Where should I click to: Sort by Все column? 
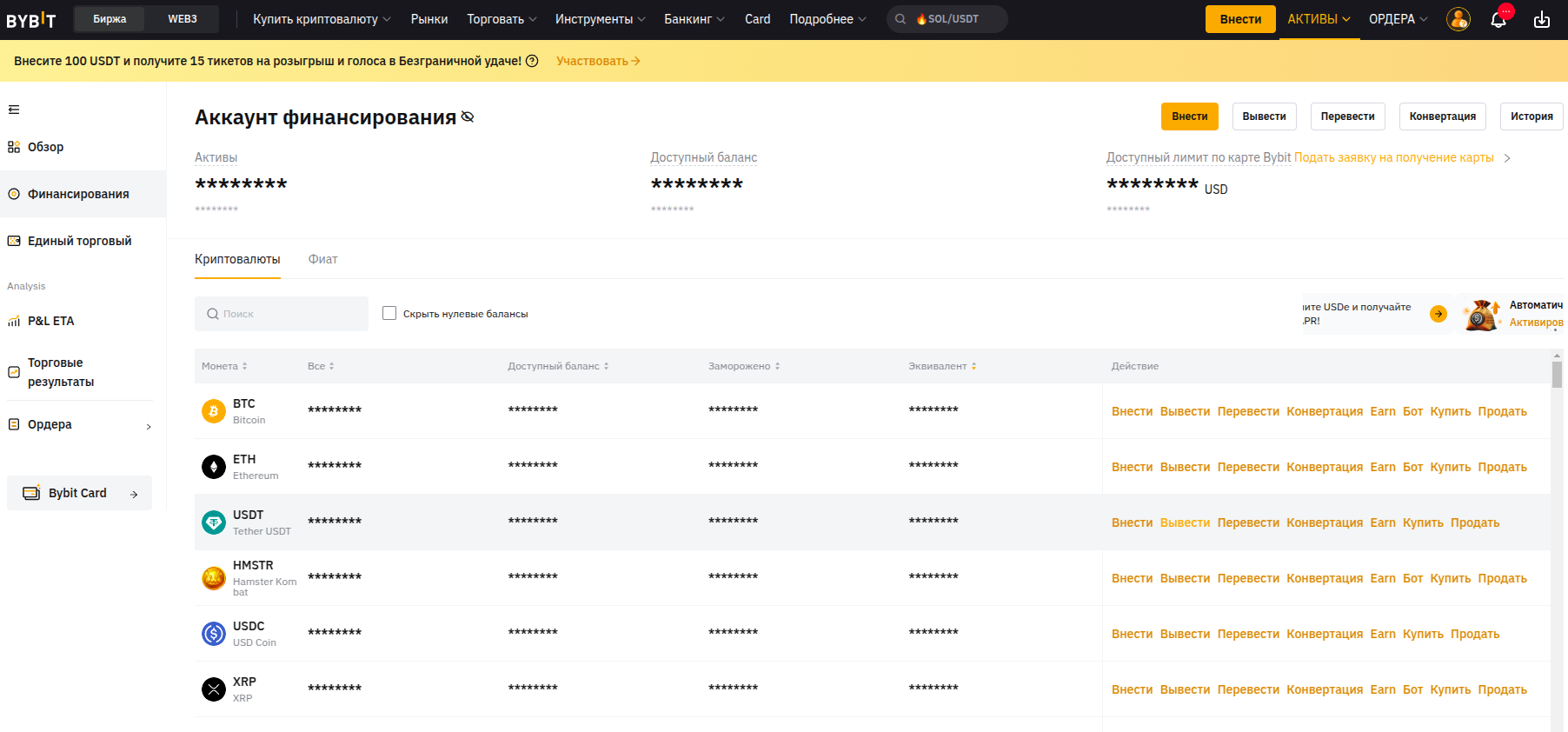[x=321, y=366]
